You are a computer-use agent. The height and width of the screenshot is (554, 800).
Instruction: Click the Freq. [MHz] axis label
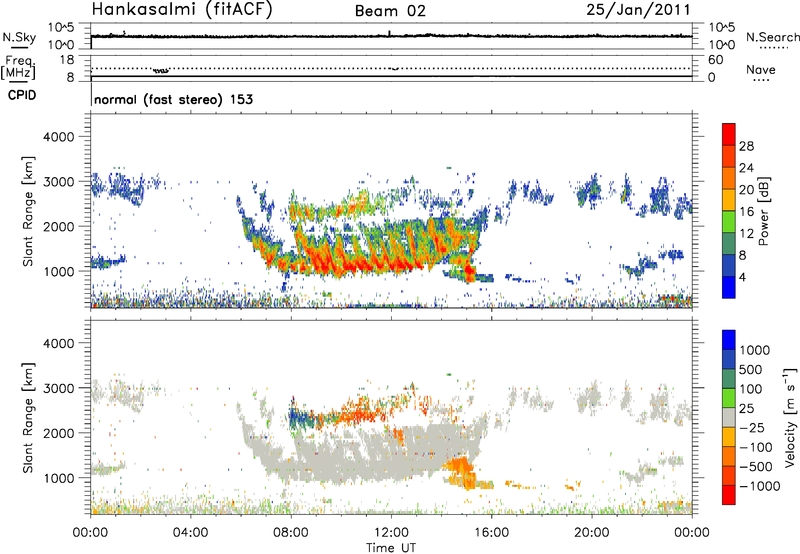tap(18, 67)
